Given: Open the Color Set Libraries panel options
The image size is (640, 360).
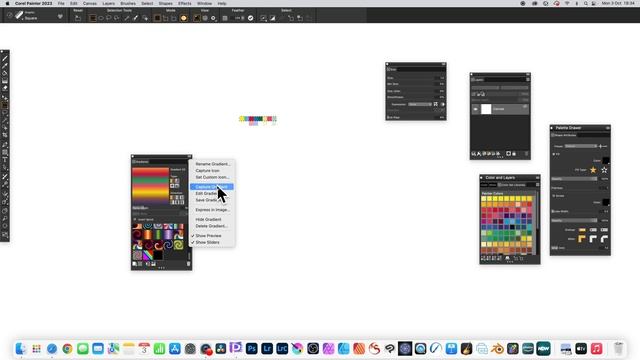Looking at the screenshot, I should [x=537, y=185].
